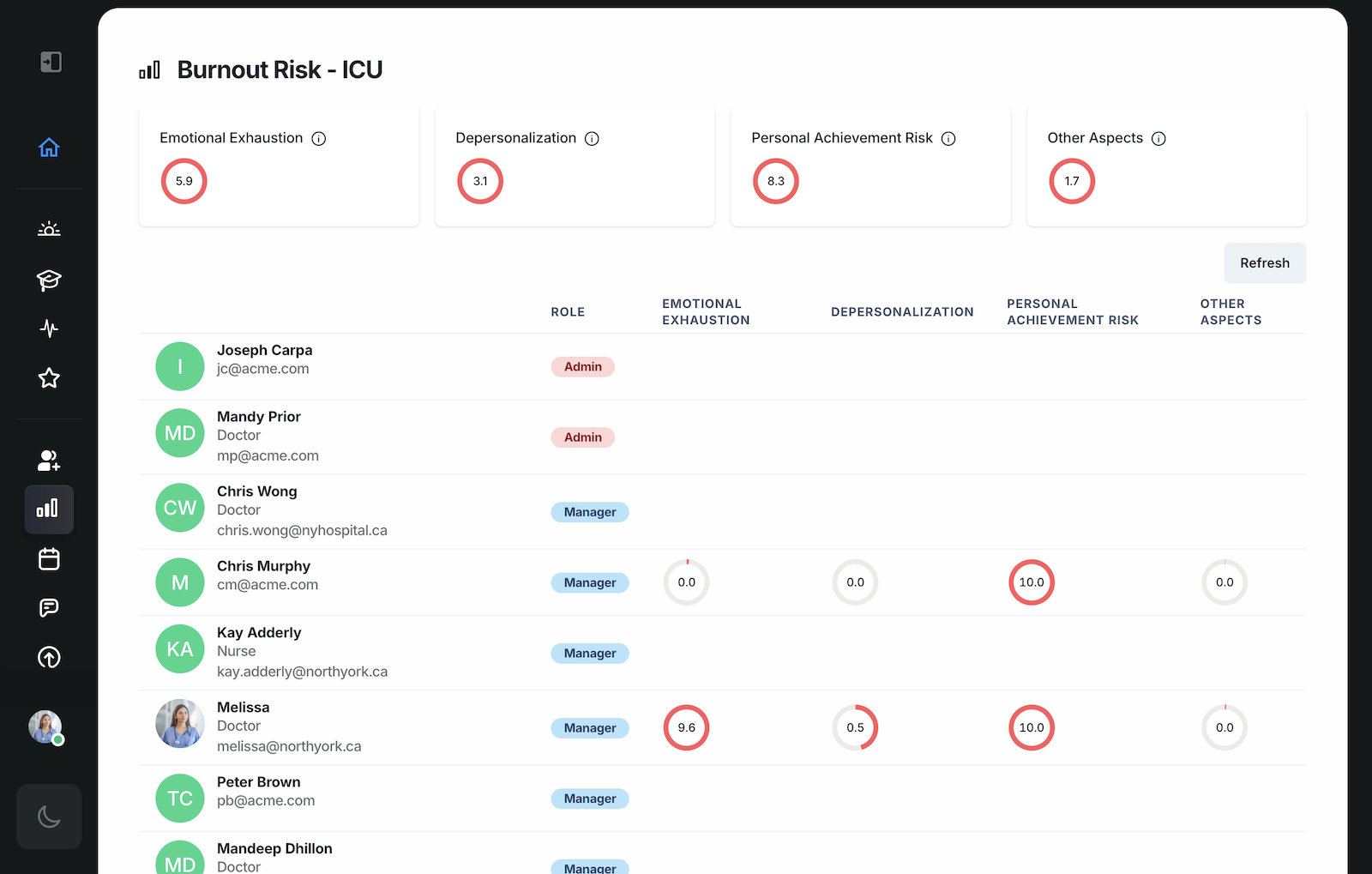Enable dark mode with the moon toggle
Image resolution: width=1372 pixels, height=874 pixels.
[x=49, y=817]
